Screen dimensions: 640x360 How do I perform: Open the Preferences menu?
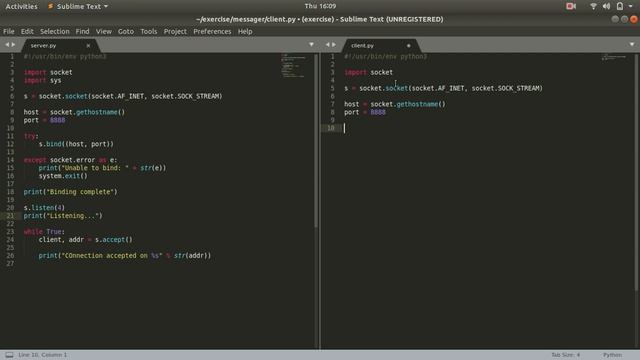[x=212, y=31]
